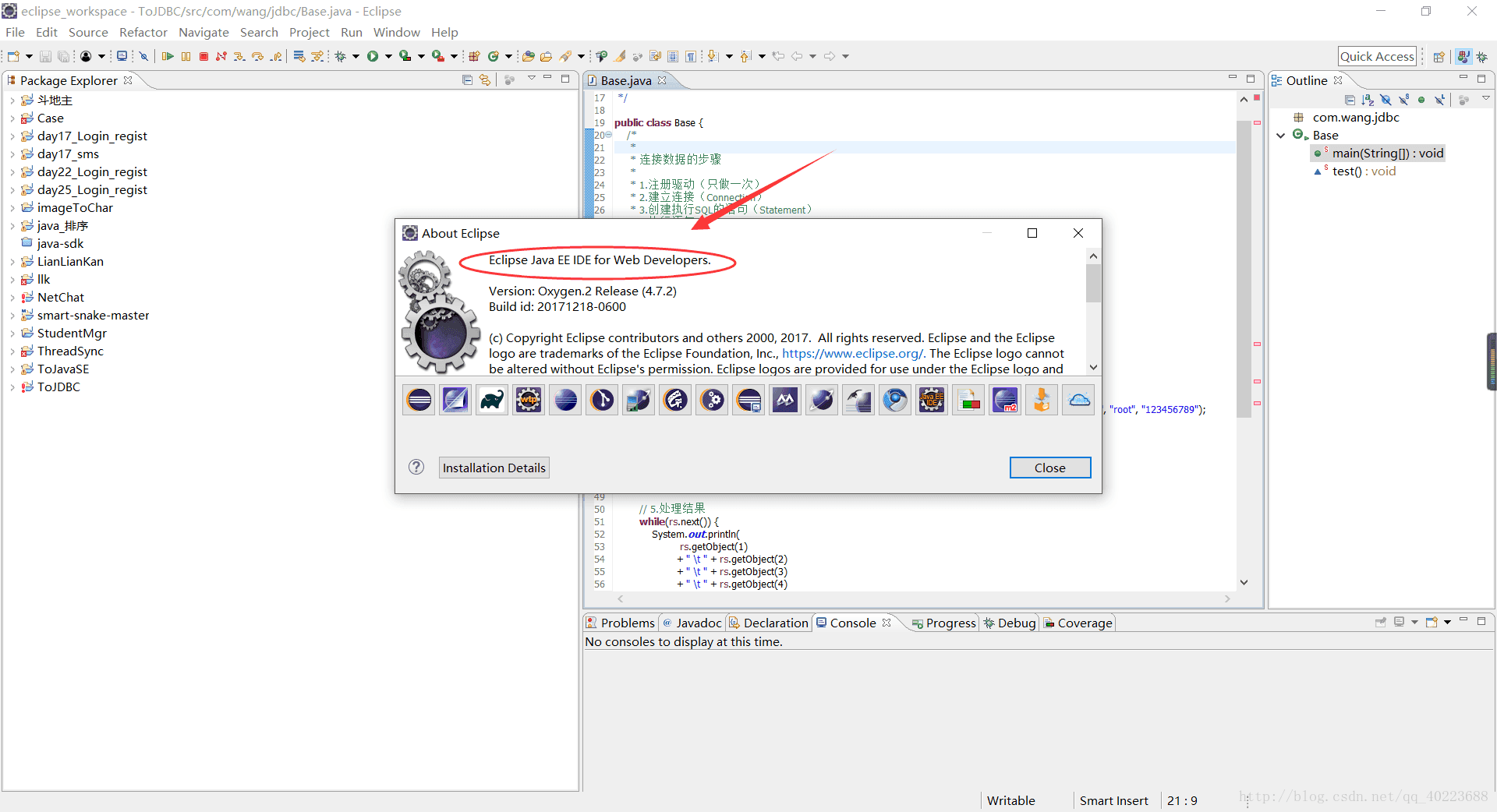
Task: Click the About dialog text scrollbar thumb
Action: click(1093, 282)
